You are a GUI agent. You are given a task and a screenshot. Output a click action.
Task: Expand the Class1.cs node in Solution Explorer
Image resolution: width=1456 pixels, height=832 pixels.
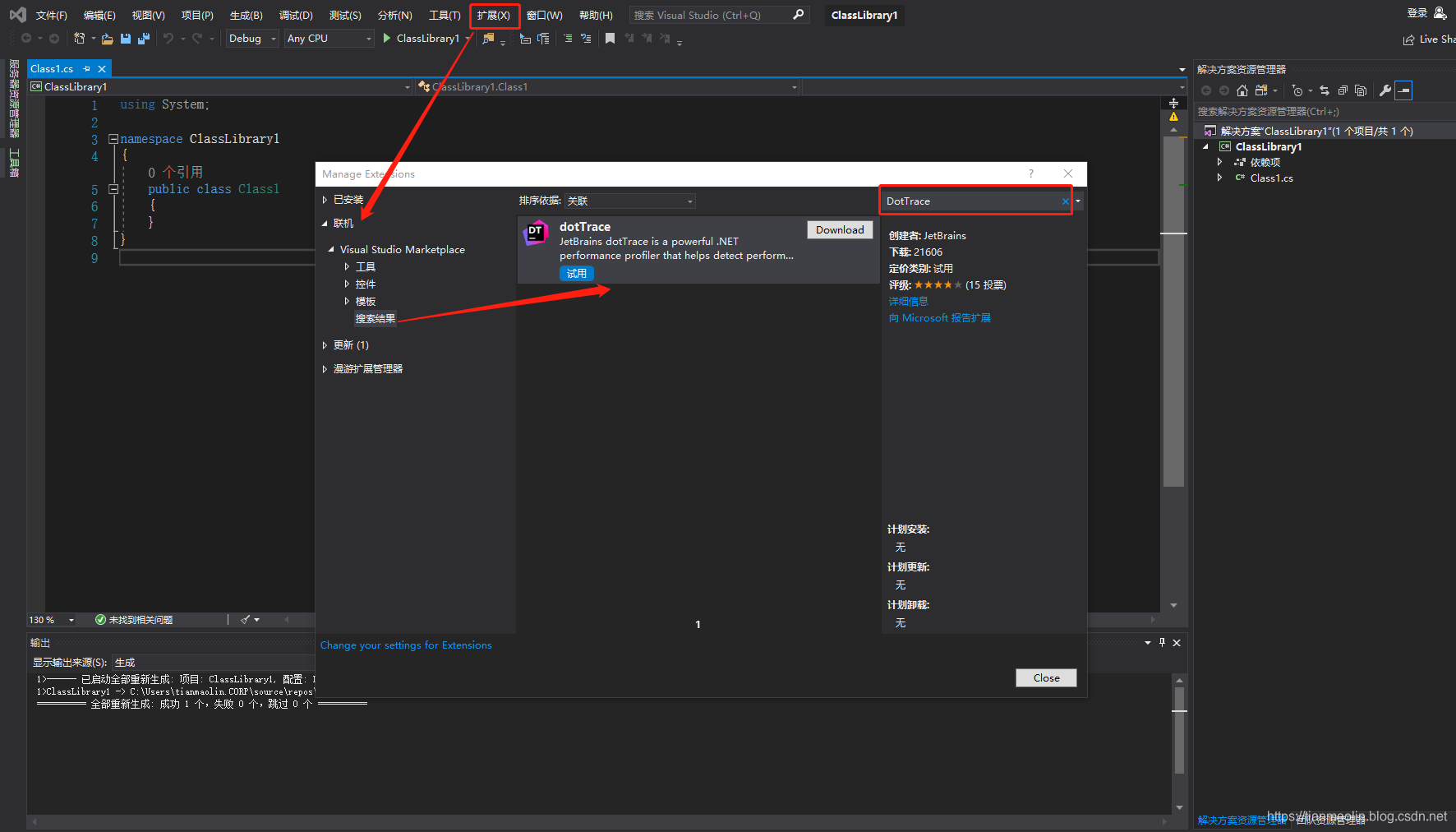[1219, 178]
